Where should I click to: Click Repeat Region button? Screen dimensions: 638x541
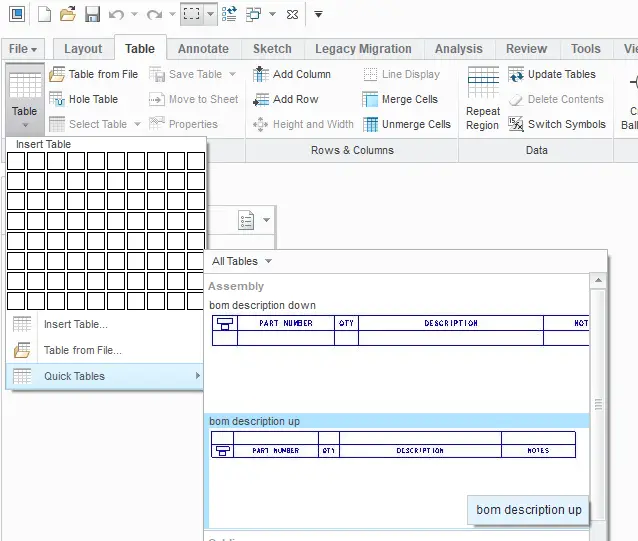click(x=483, y=99)
